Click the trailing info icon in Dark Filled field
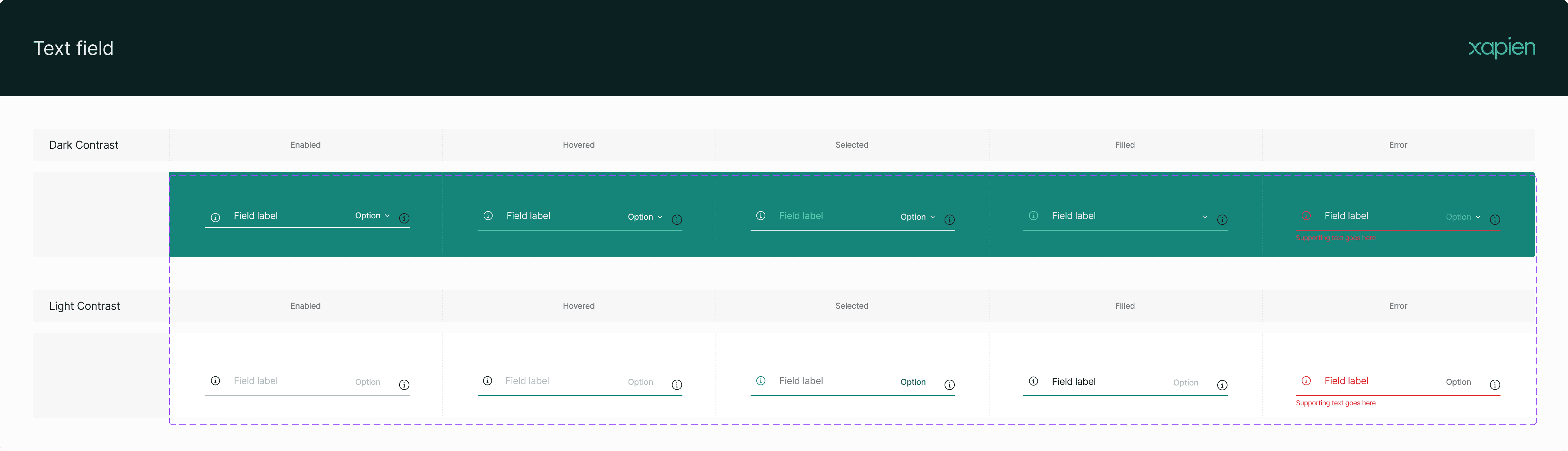The image size is (1568, 451). click(1222, 220)
